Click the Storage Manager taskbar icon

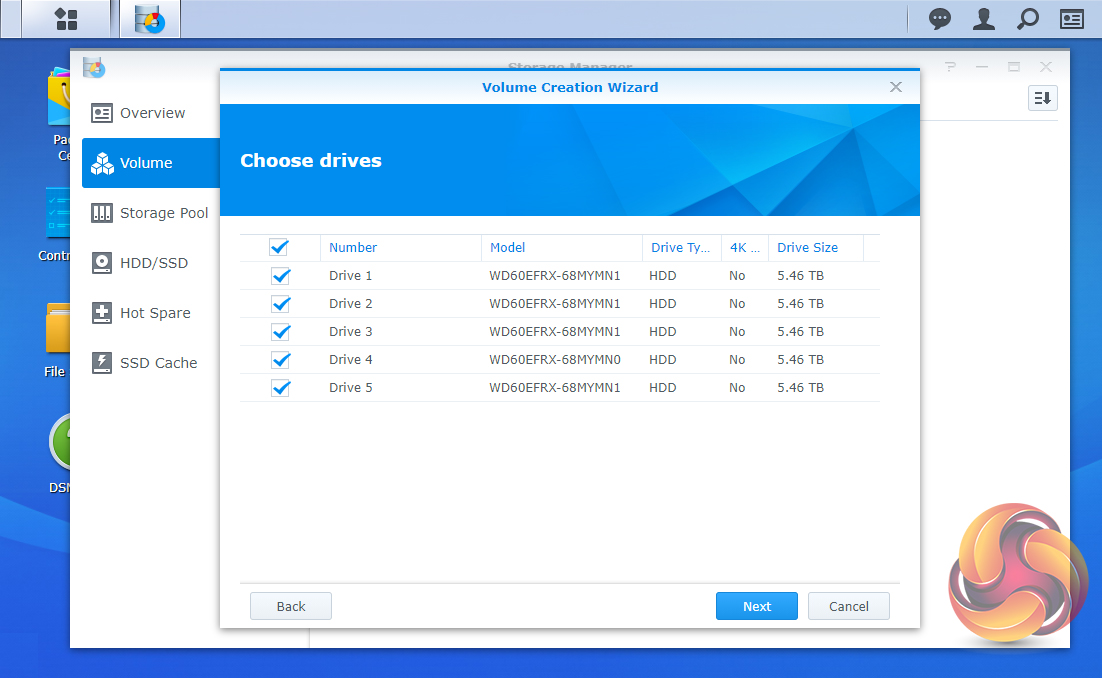coord(150,19)
